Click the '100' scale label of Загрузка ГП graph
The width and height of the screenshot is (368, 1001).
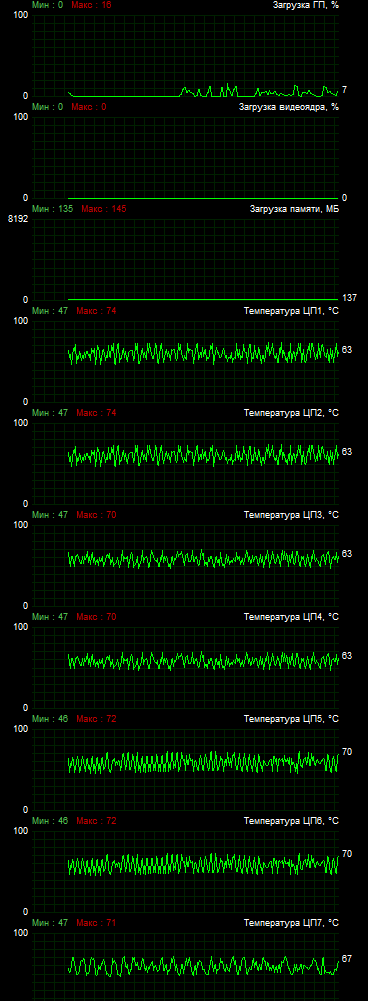coord(20,14)
